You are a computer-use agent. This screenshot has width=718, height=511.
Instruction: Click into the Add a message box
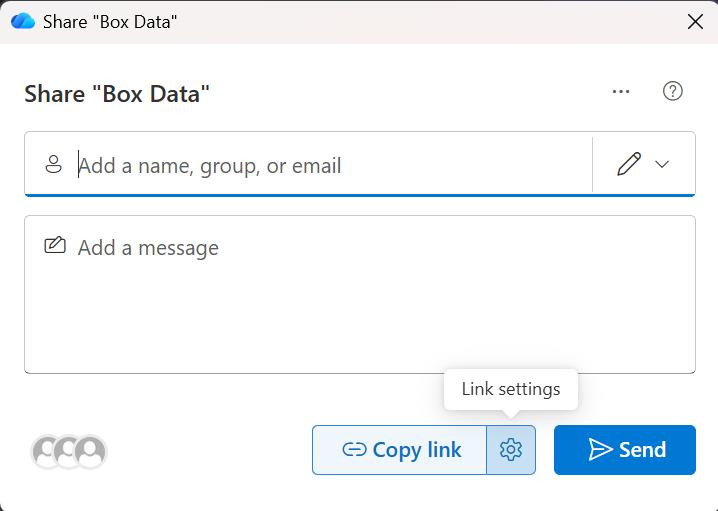click(360, 294)
